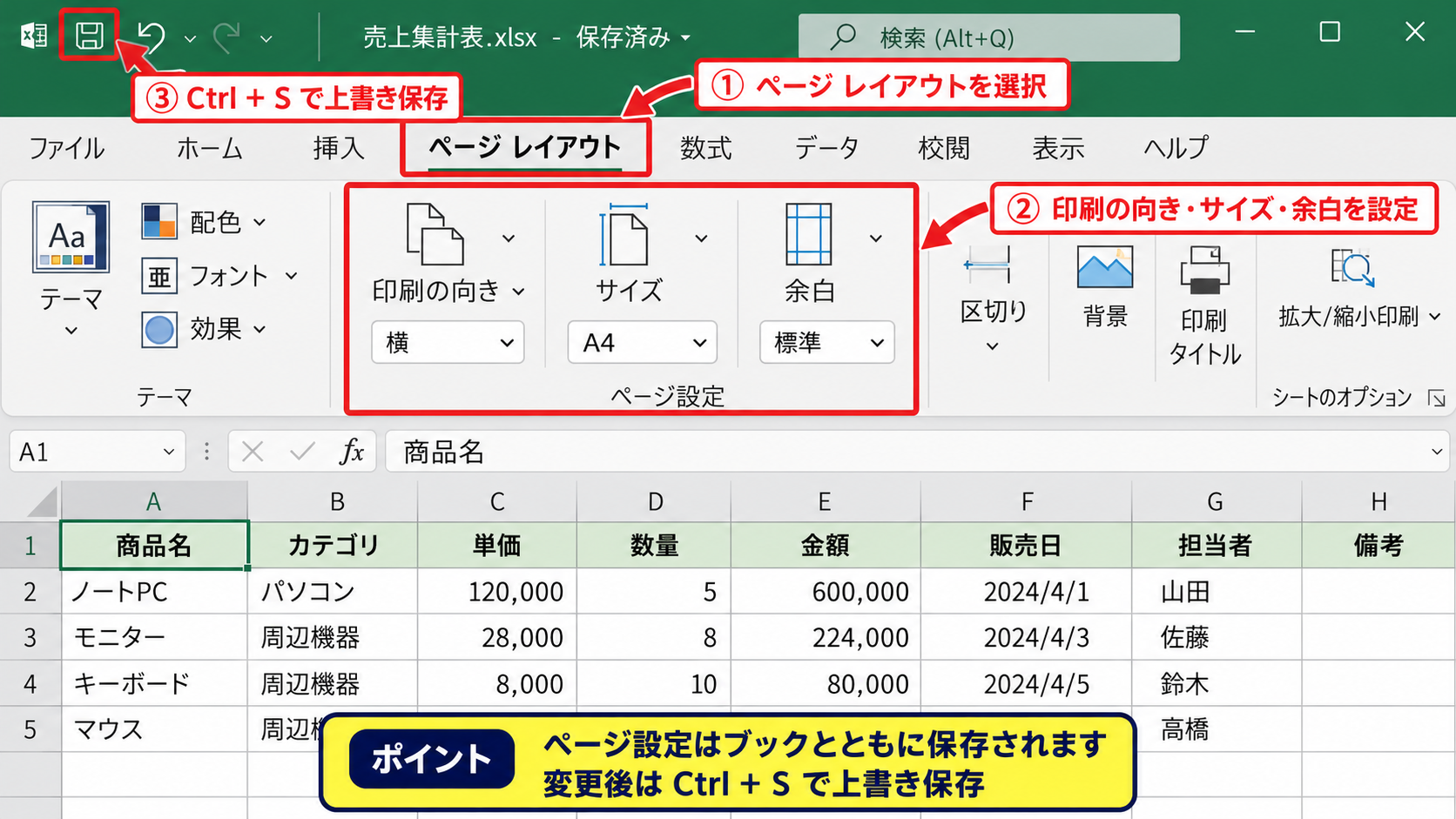Select cell containing ノートPC

click(x=154, y=592)
